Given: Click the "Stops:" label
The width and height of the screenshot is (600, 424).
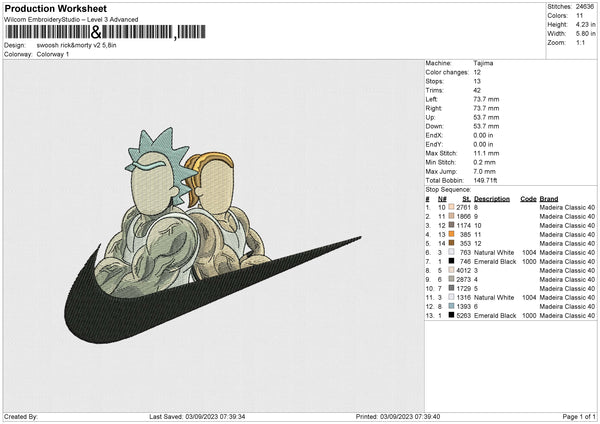Looking at the screenshot, I should click(x=435, y=81).
